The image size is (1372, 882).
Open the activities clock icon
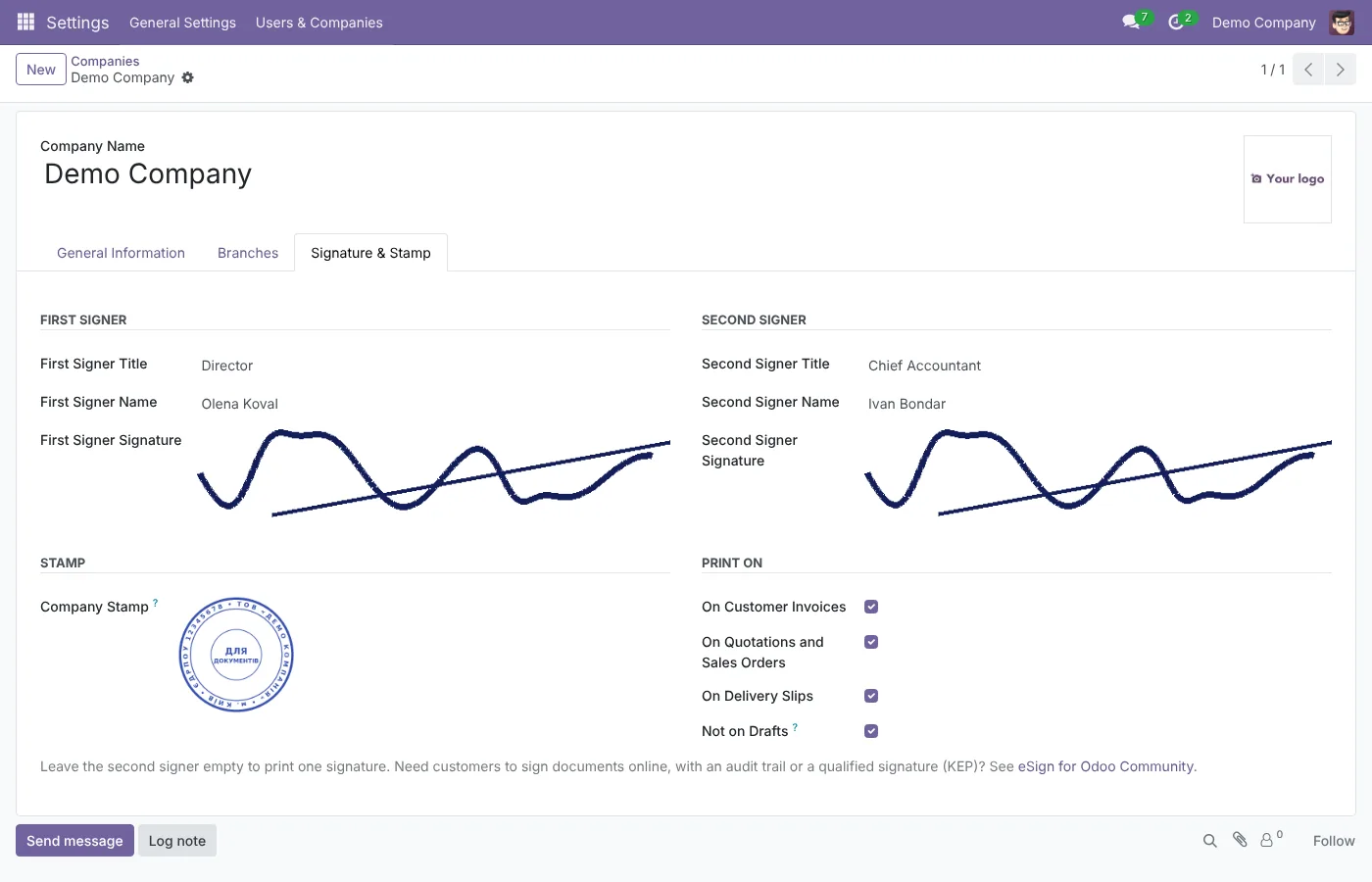[x=1176, y=22]
